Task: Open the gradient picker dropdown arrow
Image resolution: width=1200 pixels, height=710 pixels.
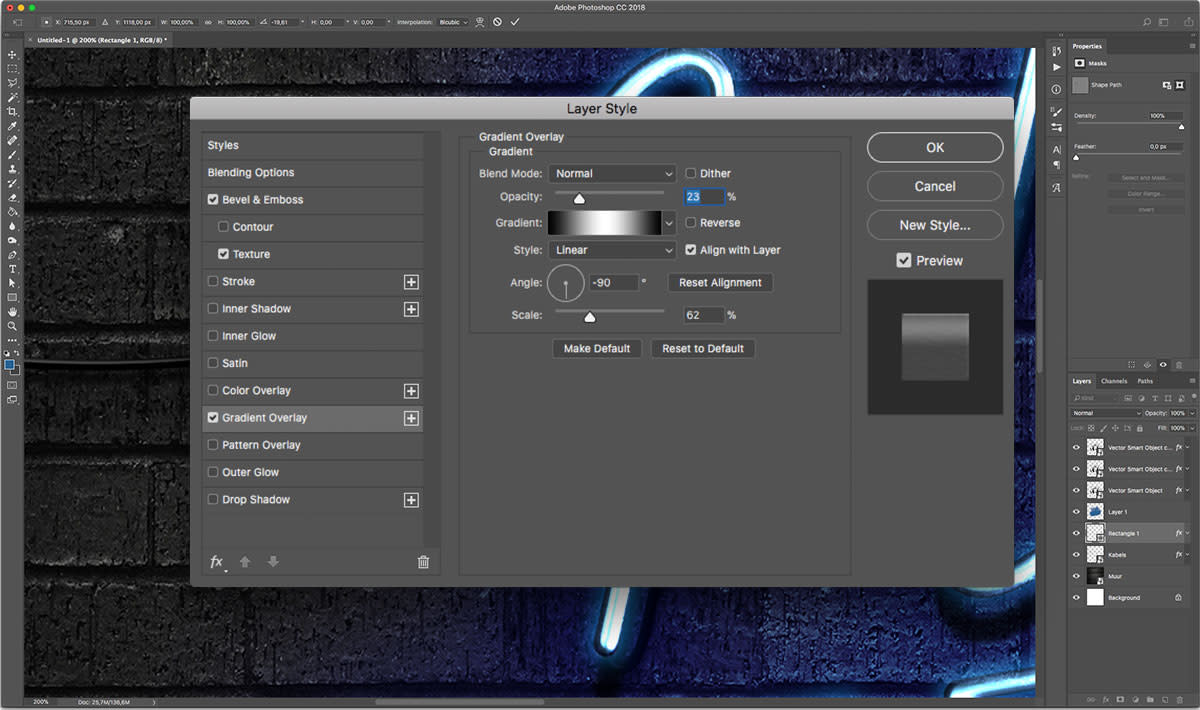Action: coord(669,223)
